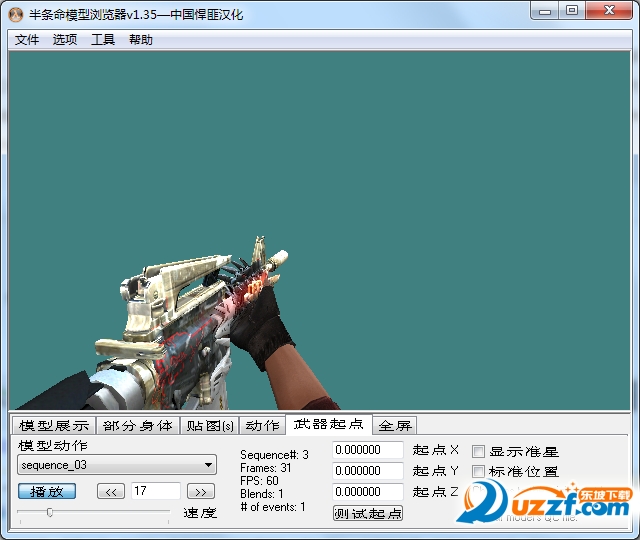Image resolution: width=640 pixels, height=540 pixels.
Task: Maximize the model viewer window
Action: coord(572,11)
